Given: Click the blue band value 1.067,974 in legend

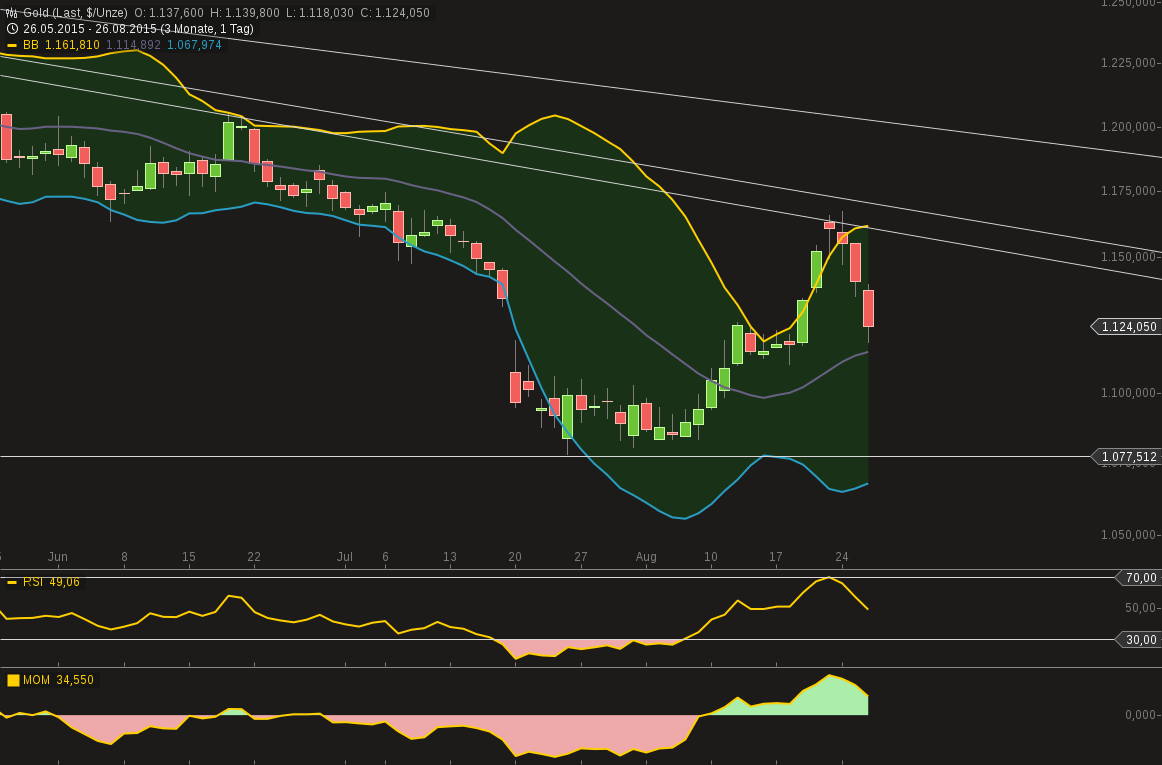Looking at the screenshot, I should [x=193, y=45].
